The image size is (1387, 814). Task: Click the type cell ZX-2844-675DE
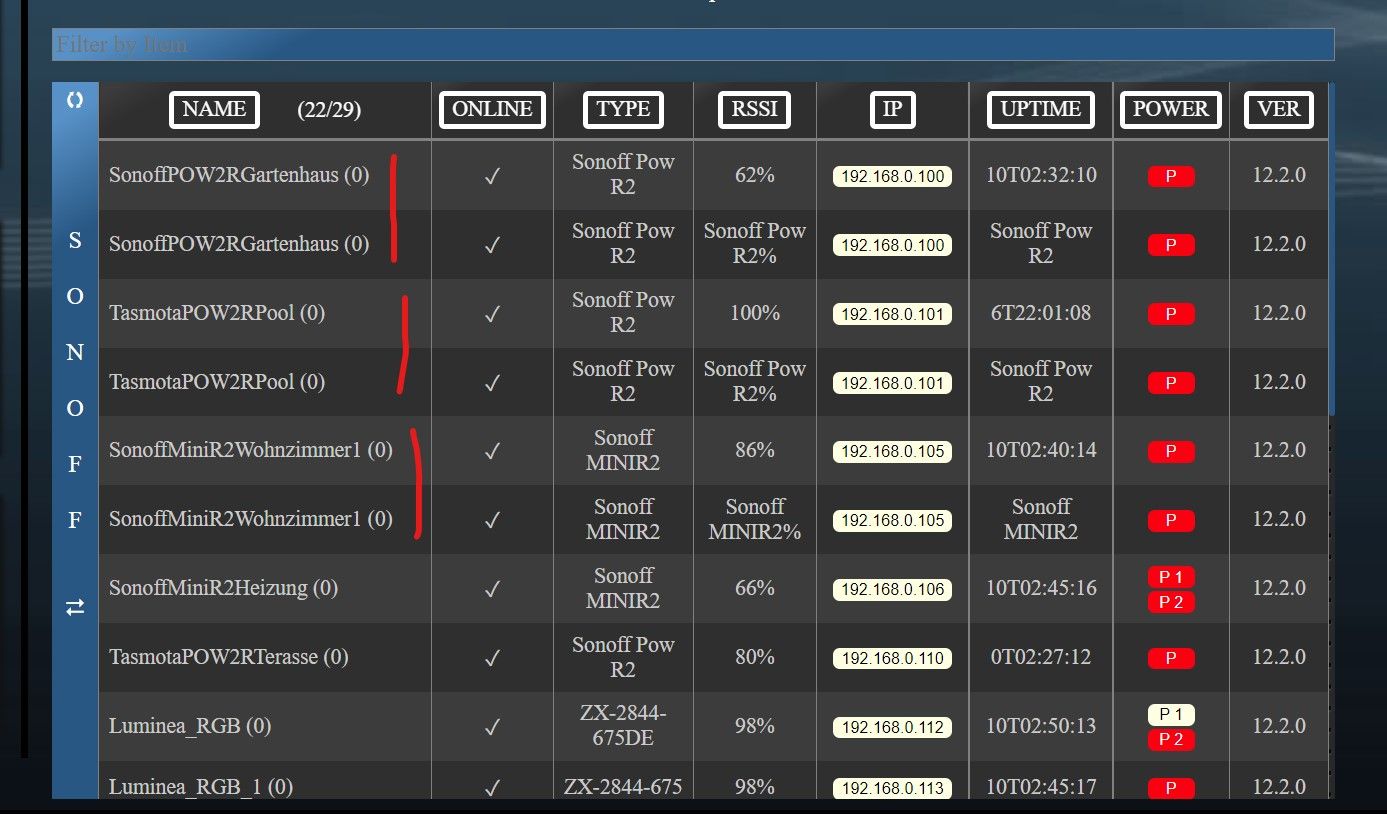pos(623,726)
